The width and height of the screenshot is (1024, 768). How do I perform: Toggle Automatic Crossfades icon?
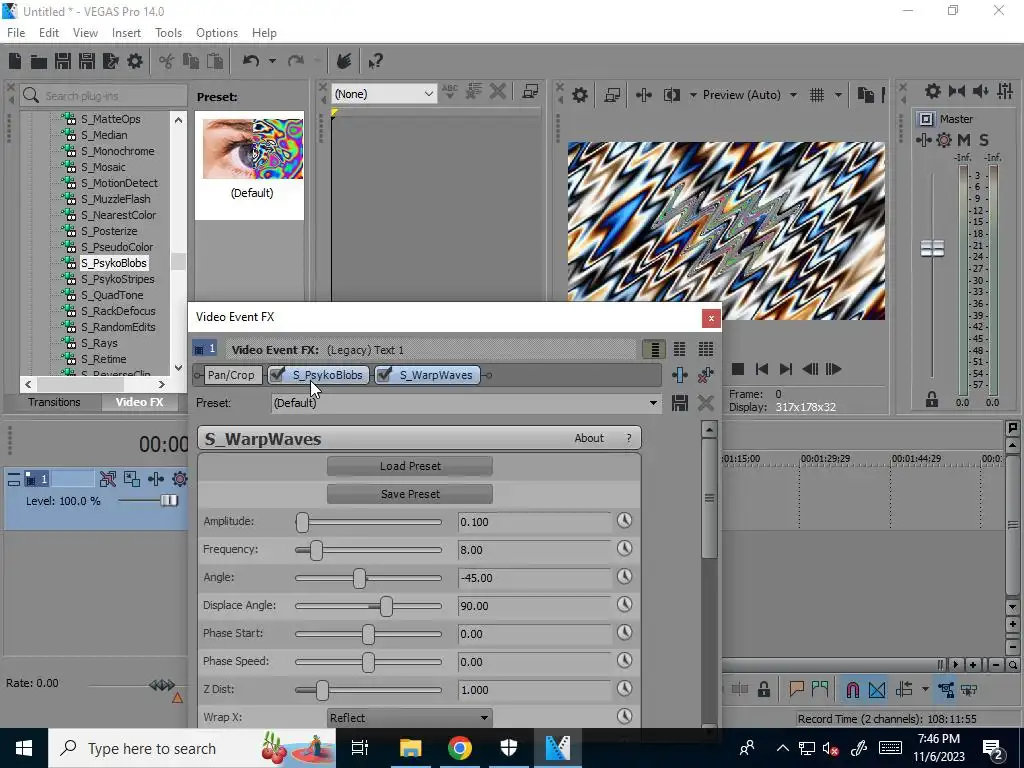(x=877, y=690)
